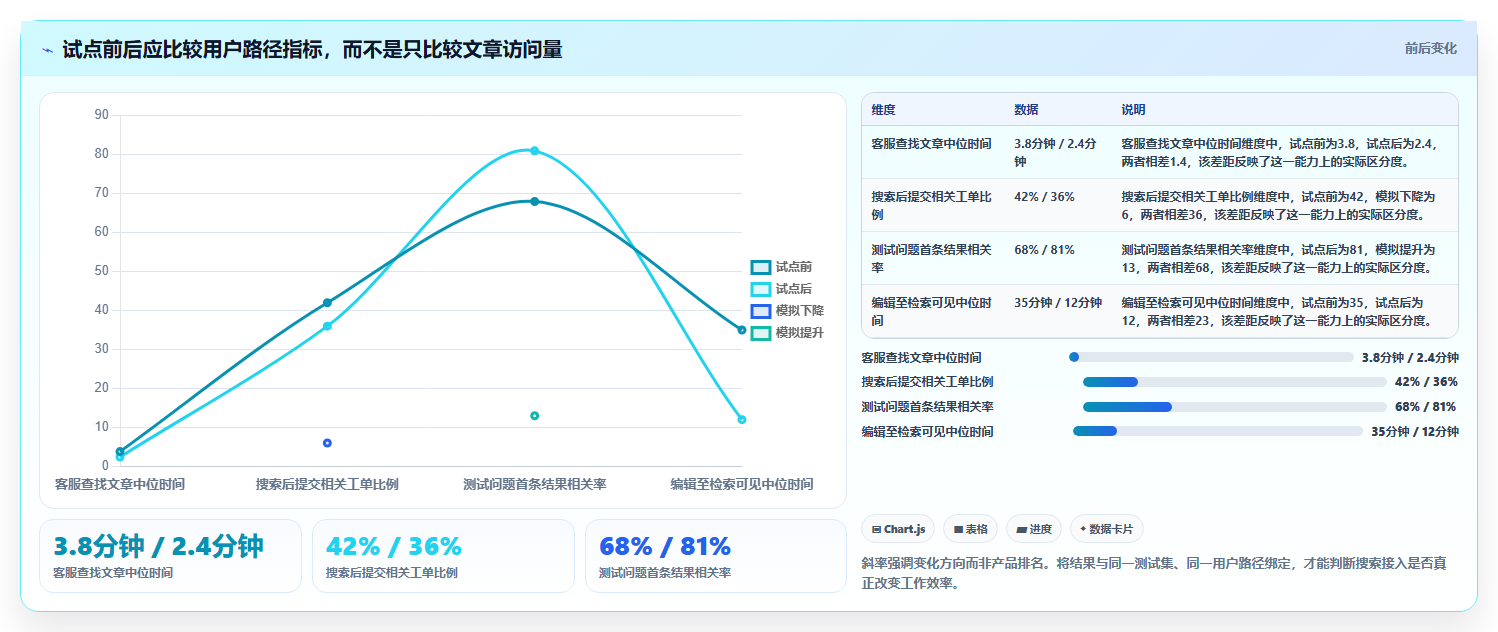This screenshot has width=1498, height=632.
Task: Click the 搜索后提交相关工单比例 progress bar
Action: pyautogui.click(x=1235, y=382)
